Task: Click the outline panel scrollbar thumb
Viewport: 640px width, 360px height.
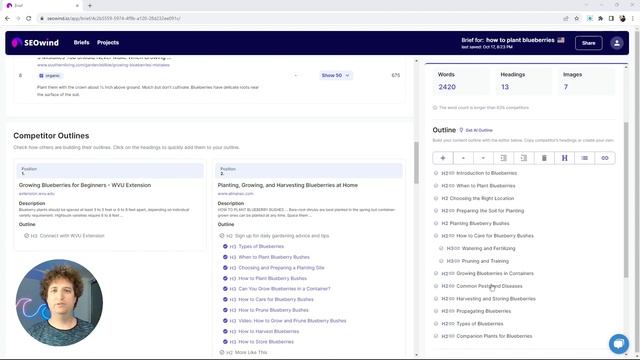Action: point(626,200)
